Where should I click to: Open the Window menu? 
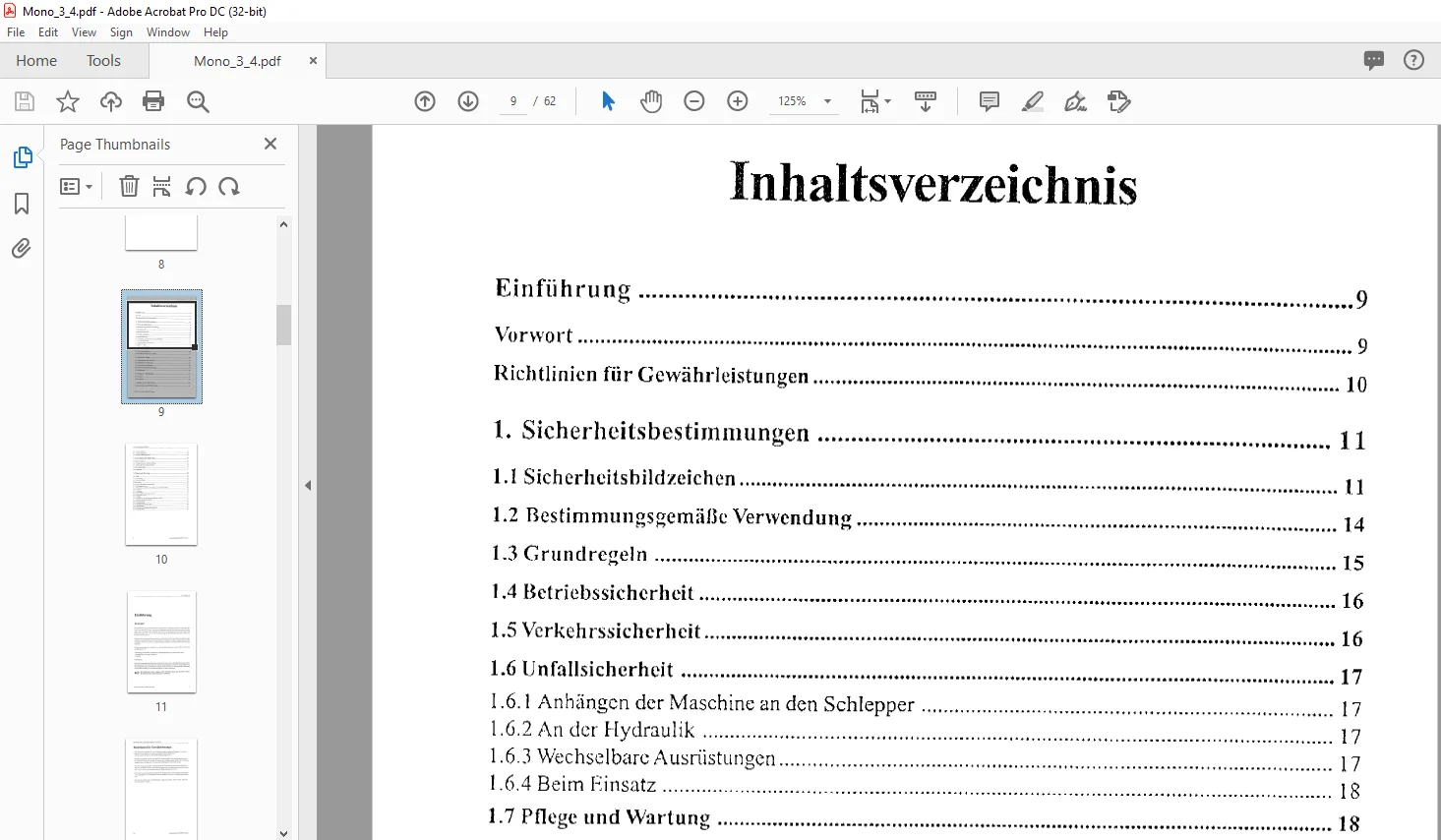point(168,32)
